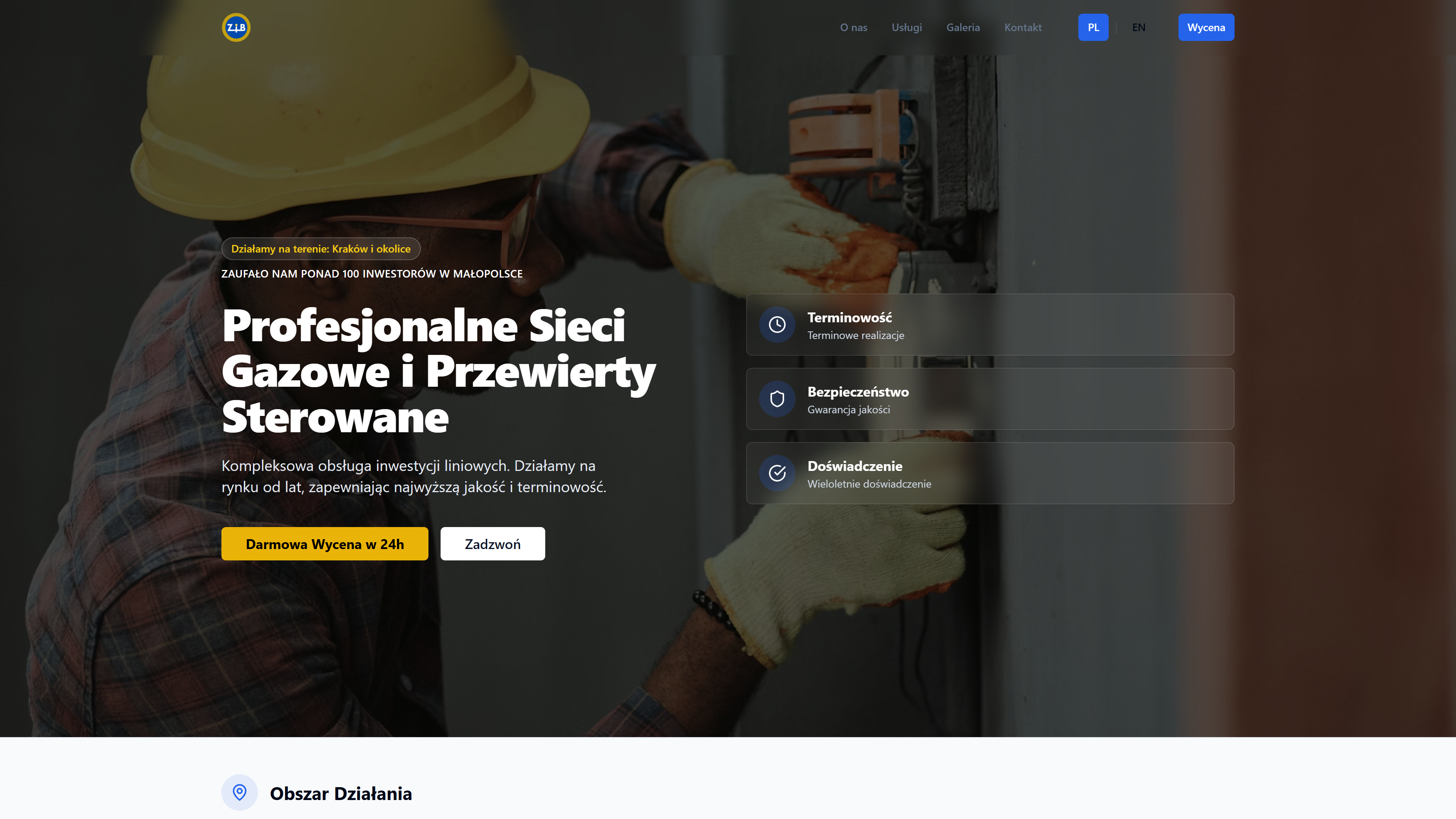Go to the Usługi section
The width and height of the screenshot is (1456, 819).
pos(907,27)
